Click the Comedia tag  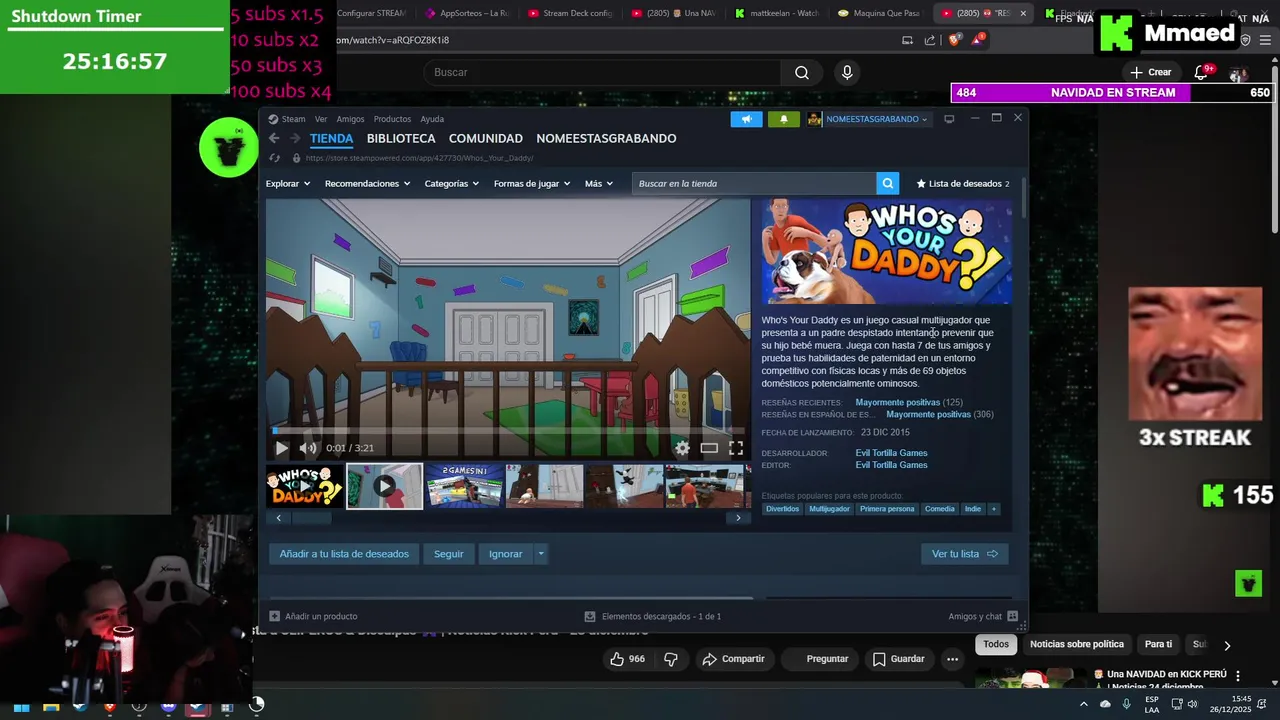939,509
